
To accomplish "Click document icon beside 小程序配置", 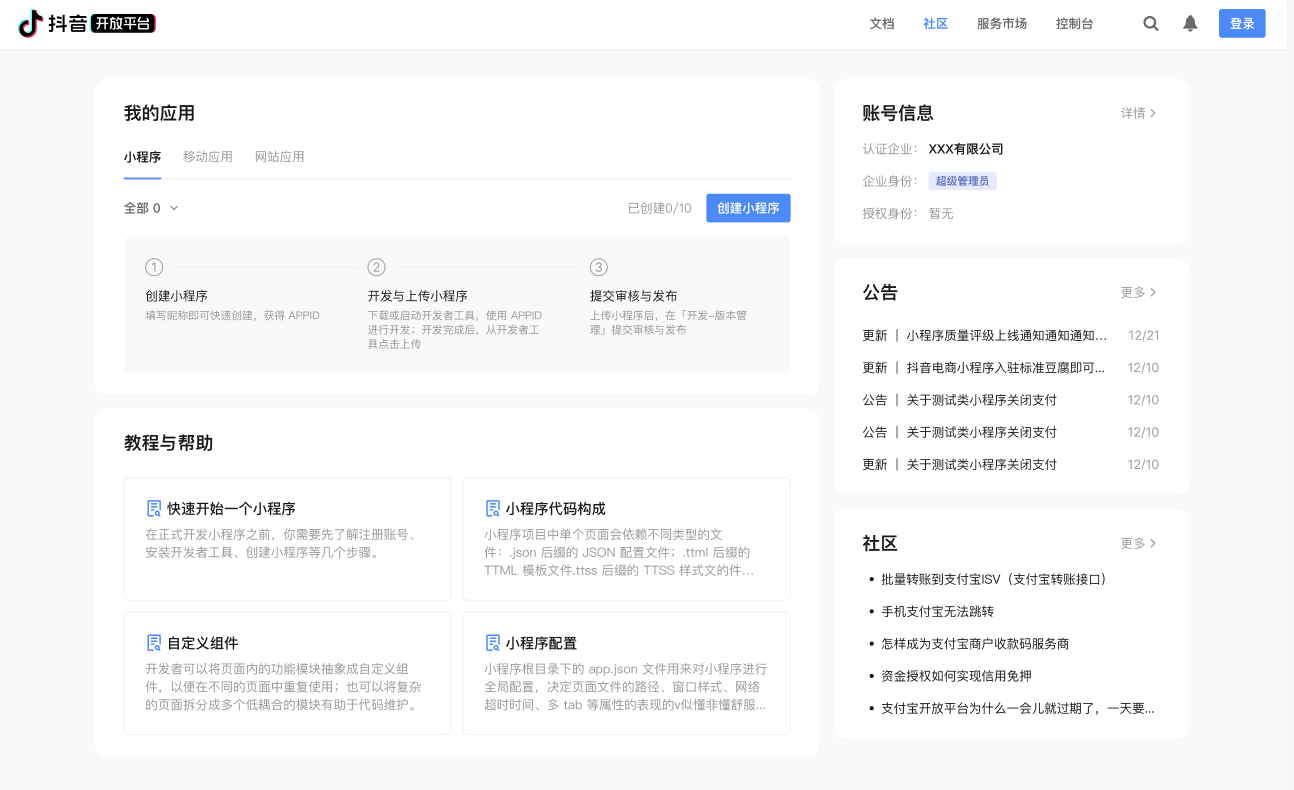I will [492, 643].
